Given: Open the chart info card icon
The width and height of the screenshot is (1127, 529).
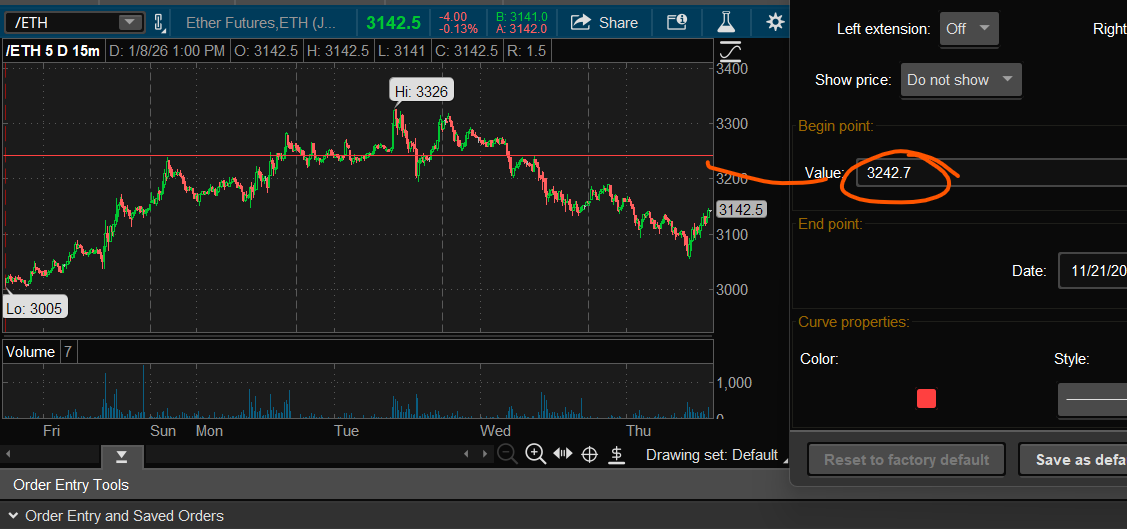Looking at the screenshot, I should tap(676, 22).
